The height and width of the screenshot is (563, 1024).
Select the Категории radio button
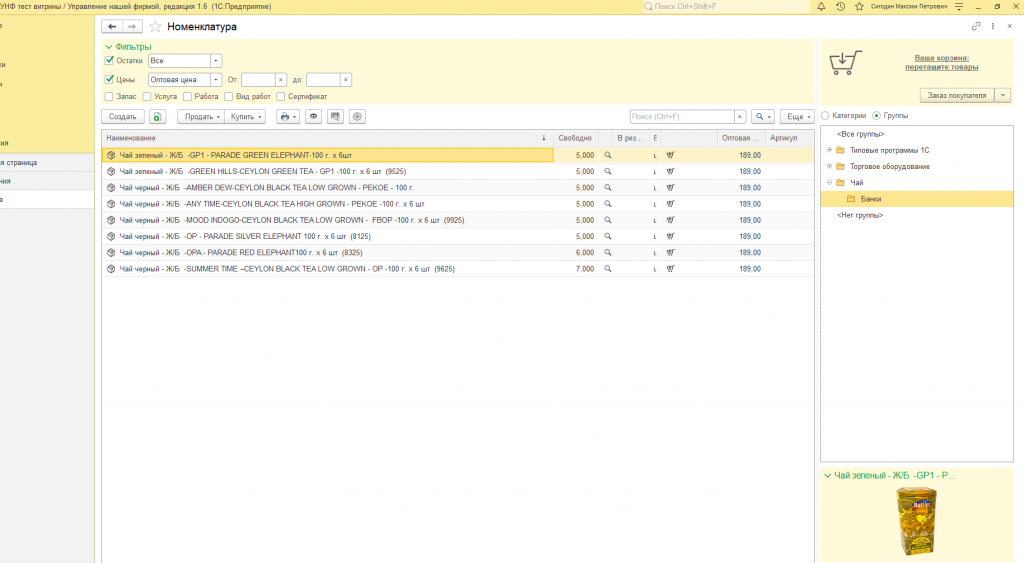[x=825, y=116]
